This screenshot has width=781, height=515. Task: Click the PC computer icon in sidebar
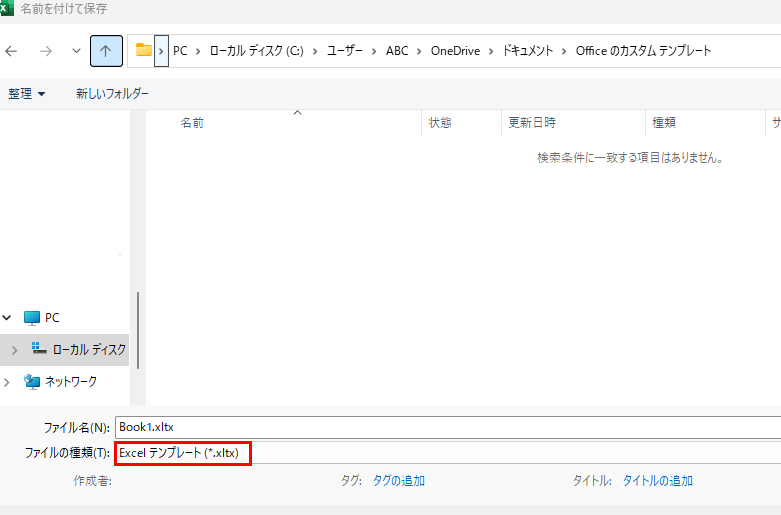coord(32,318)
